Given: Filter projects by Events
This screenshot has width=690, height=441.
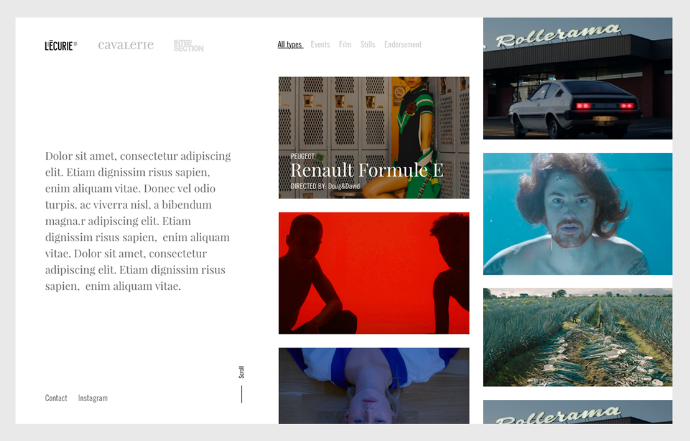Looking at the screenshot, I should (x=320, y=44).
